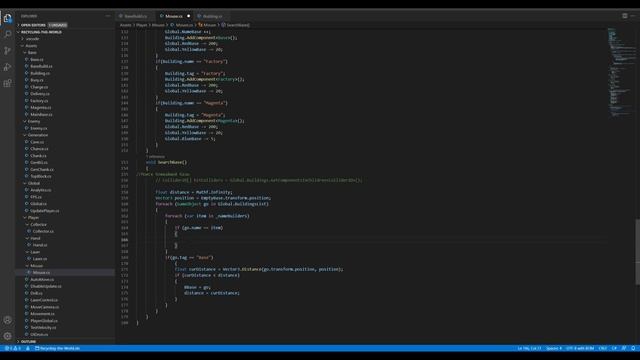Switch to the Building.cs tab
This screenshot has height=360, width=640.
click(212, 16)
